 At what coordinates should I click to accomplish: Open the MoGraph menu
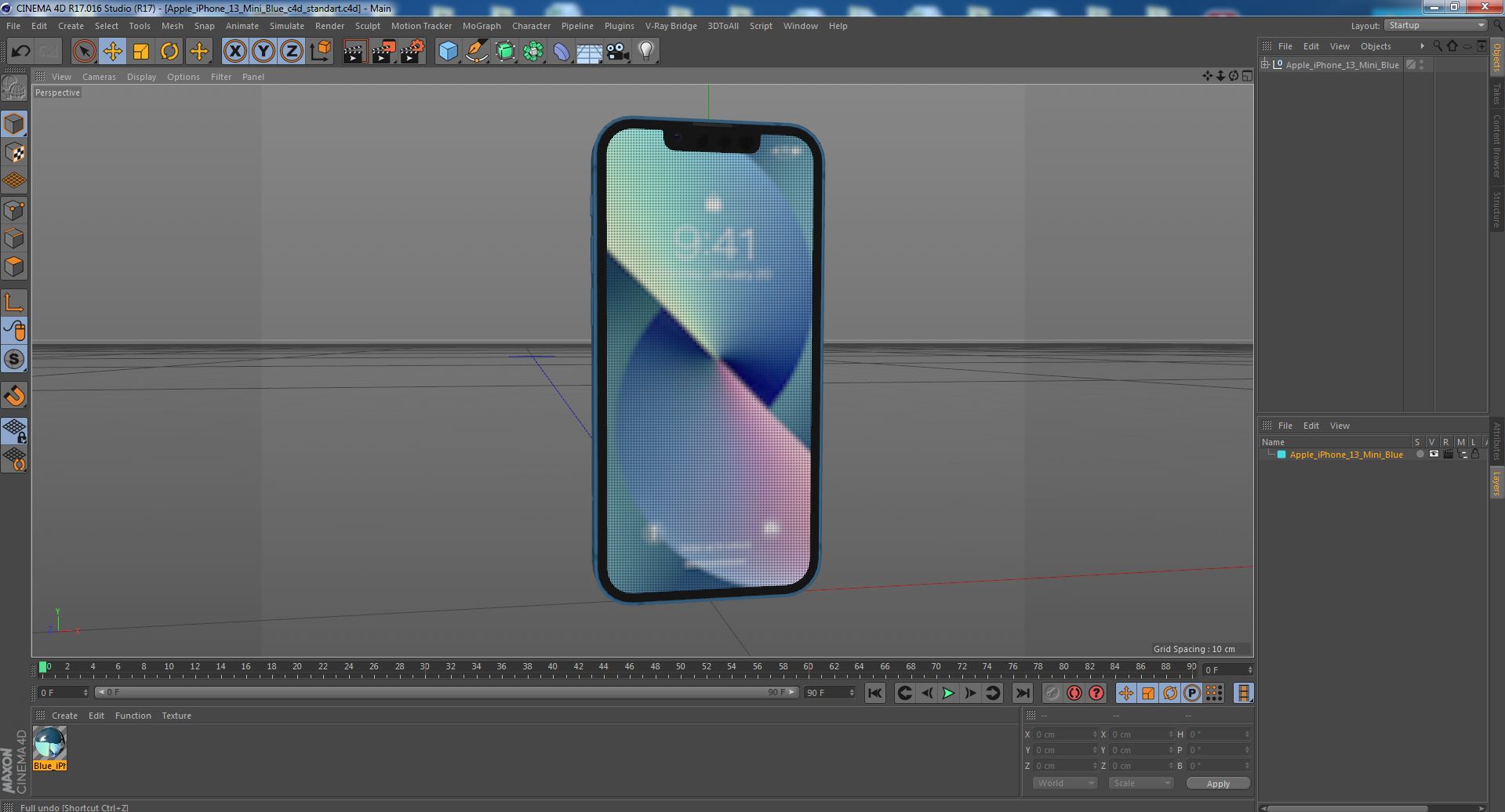coord(482,26)
